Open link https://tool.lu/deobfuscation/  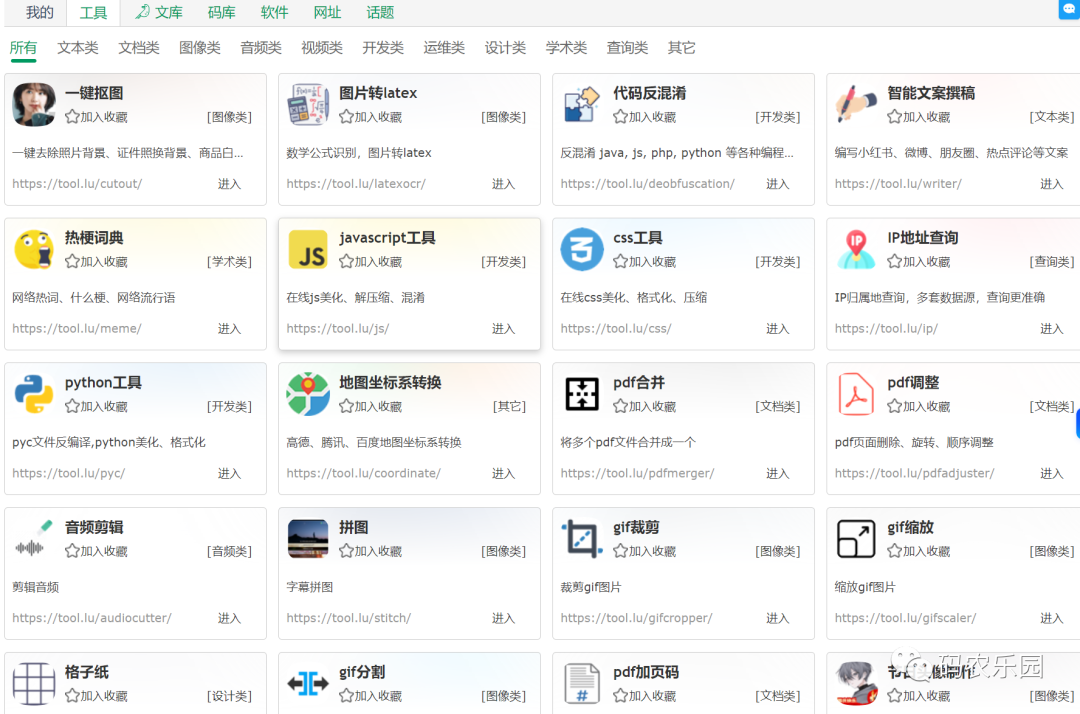point(647,184)
